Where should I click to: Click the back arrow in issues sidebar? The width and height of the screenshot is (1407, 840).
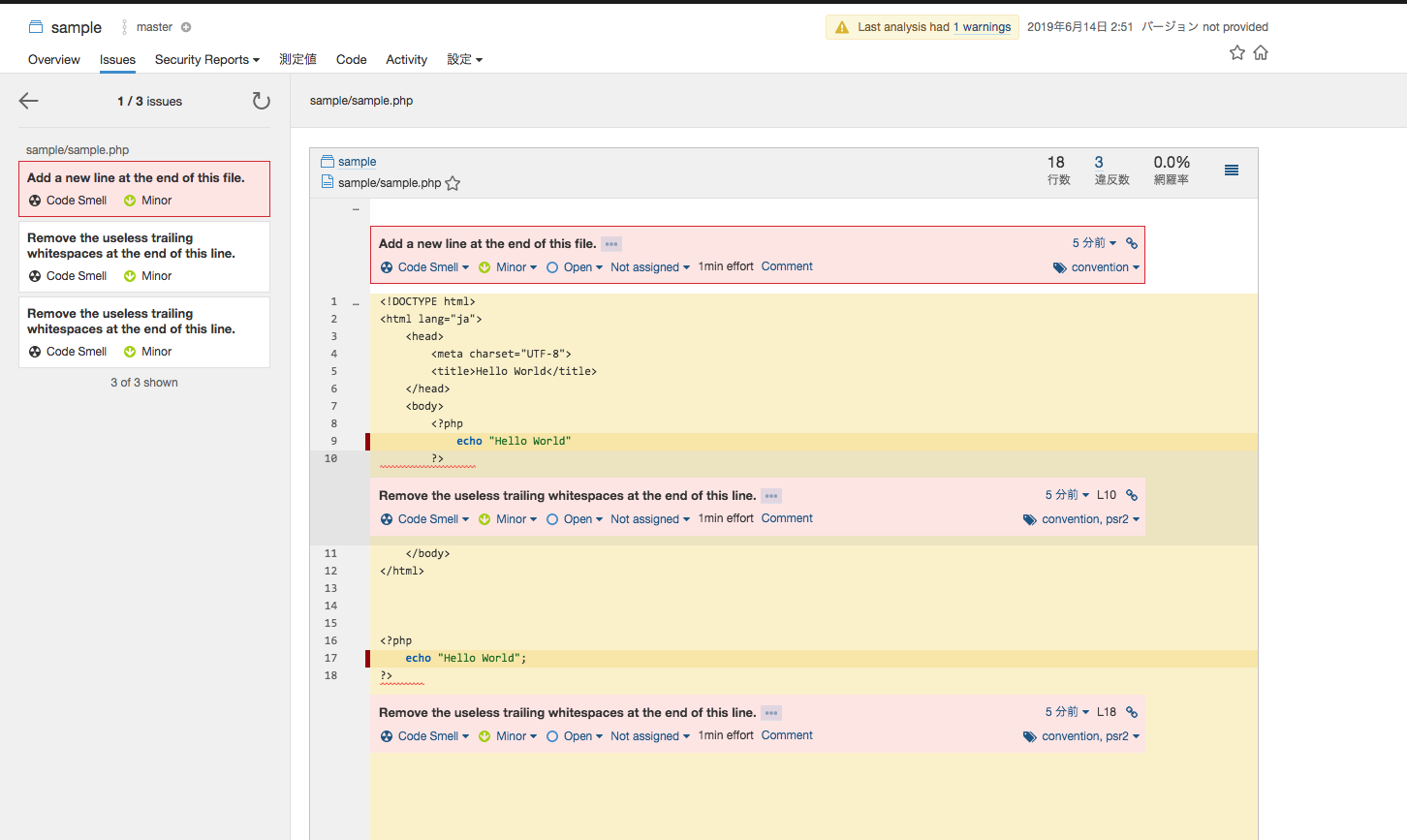point(29,101)
